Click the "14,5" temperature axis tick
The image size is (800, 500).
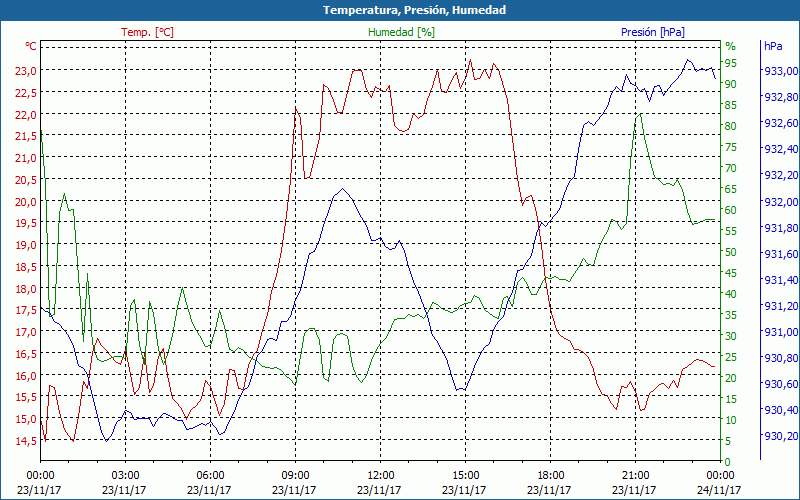pyautogui.click(x=24, y=441)
